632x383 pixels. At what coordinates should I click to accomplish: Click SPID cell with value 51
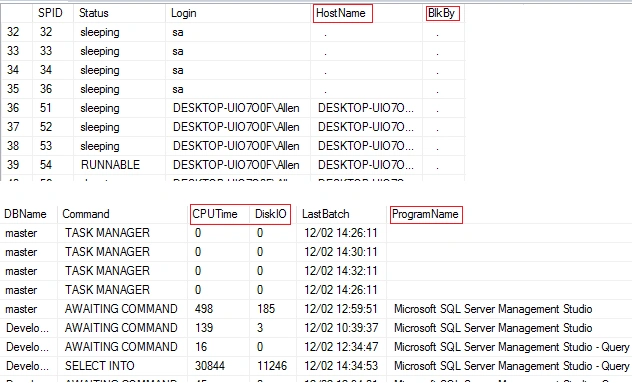coord(46,108)
